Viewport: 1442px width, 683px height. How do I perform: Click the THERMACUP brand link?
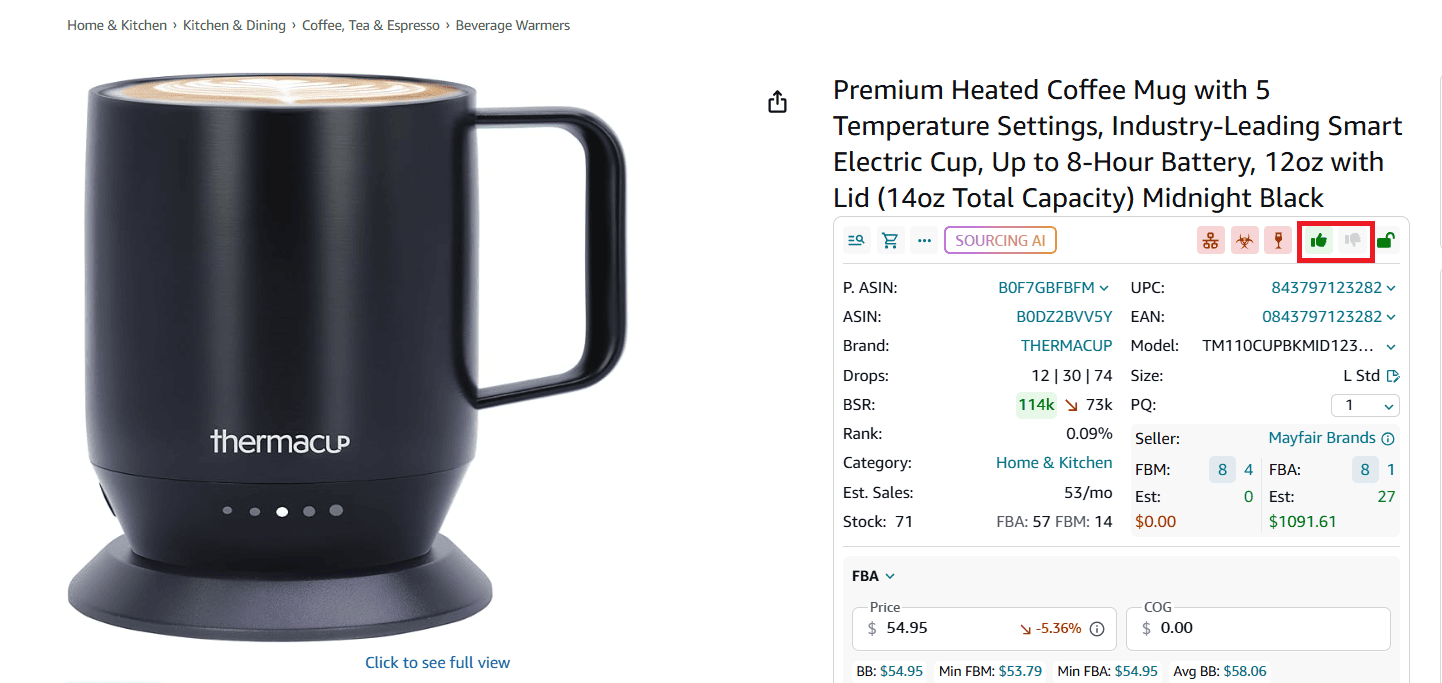point(1066,345)
